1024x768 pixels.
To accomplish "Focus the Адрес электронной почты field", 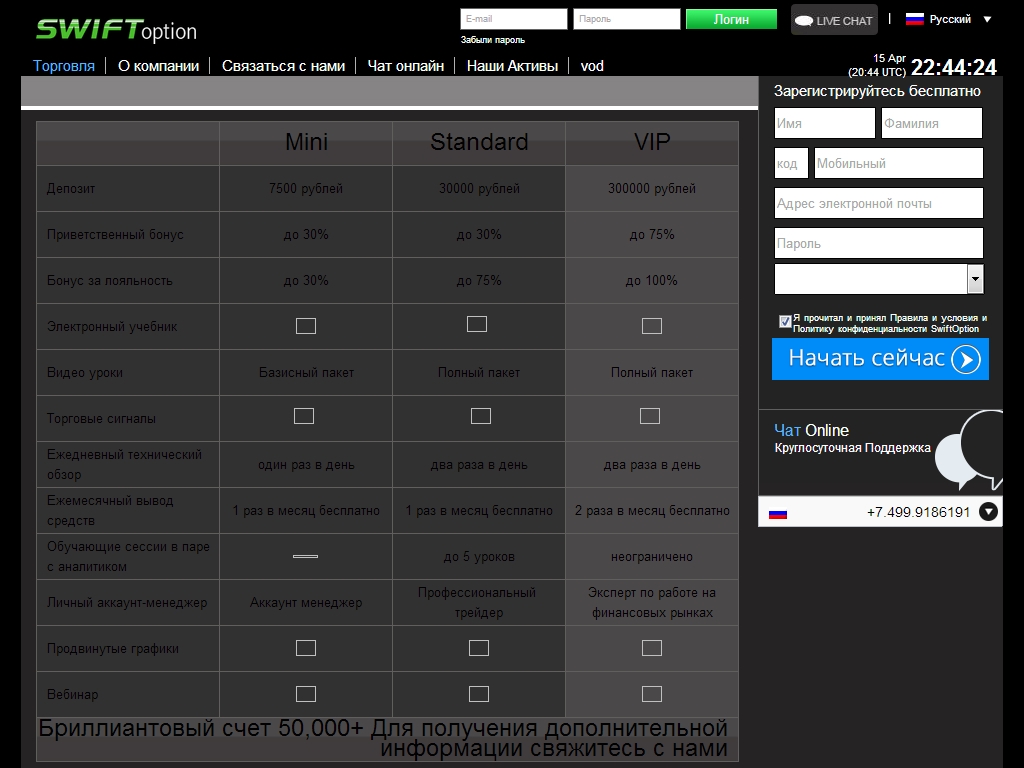I will click(x=878, y=203).
